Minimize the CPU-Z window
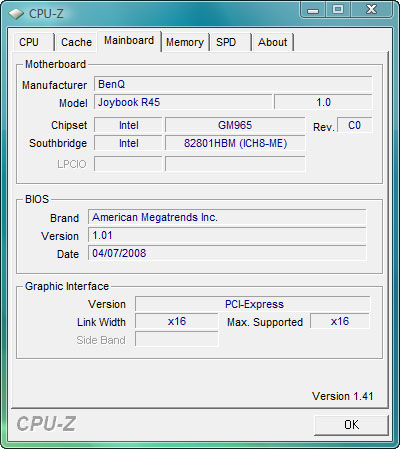The width and height of the screenshot is (400, 449). tap(313, 9)
